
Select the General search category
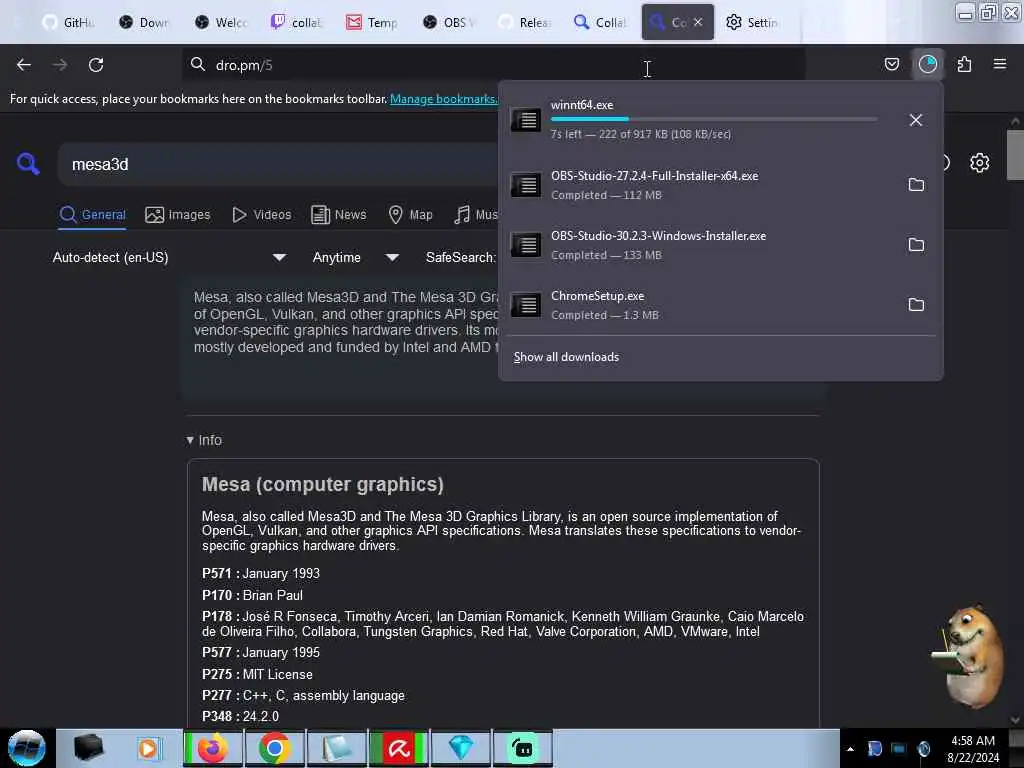point(93,215)
